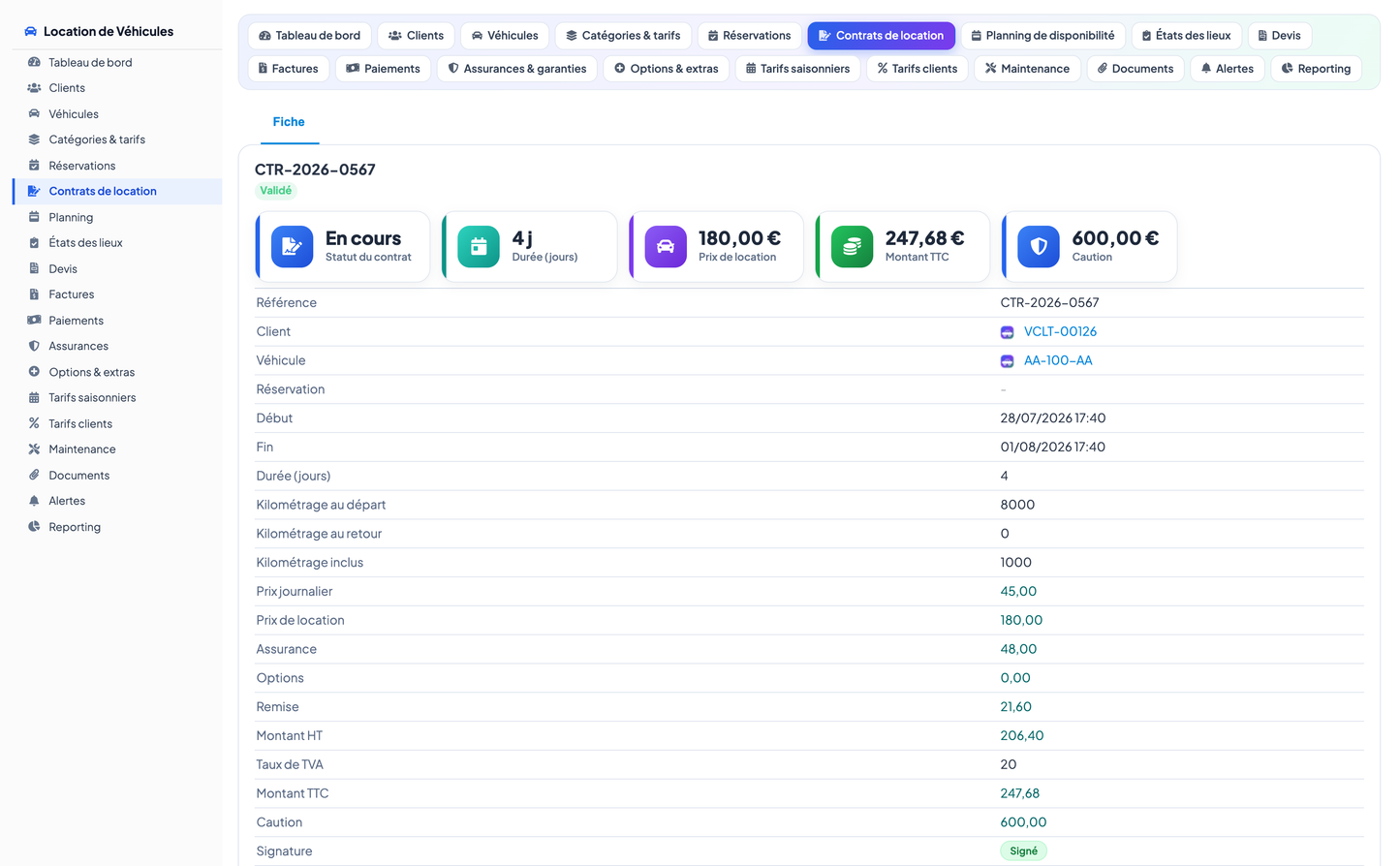Viewport: 1400px width, 866px height.
Task: Click the wrench icon beside Maintenance in sidebar
Action: [x=34, y=449]
